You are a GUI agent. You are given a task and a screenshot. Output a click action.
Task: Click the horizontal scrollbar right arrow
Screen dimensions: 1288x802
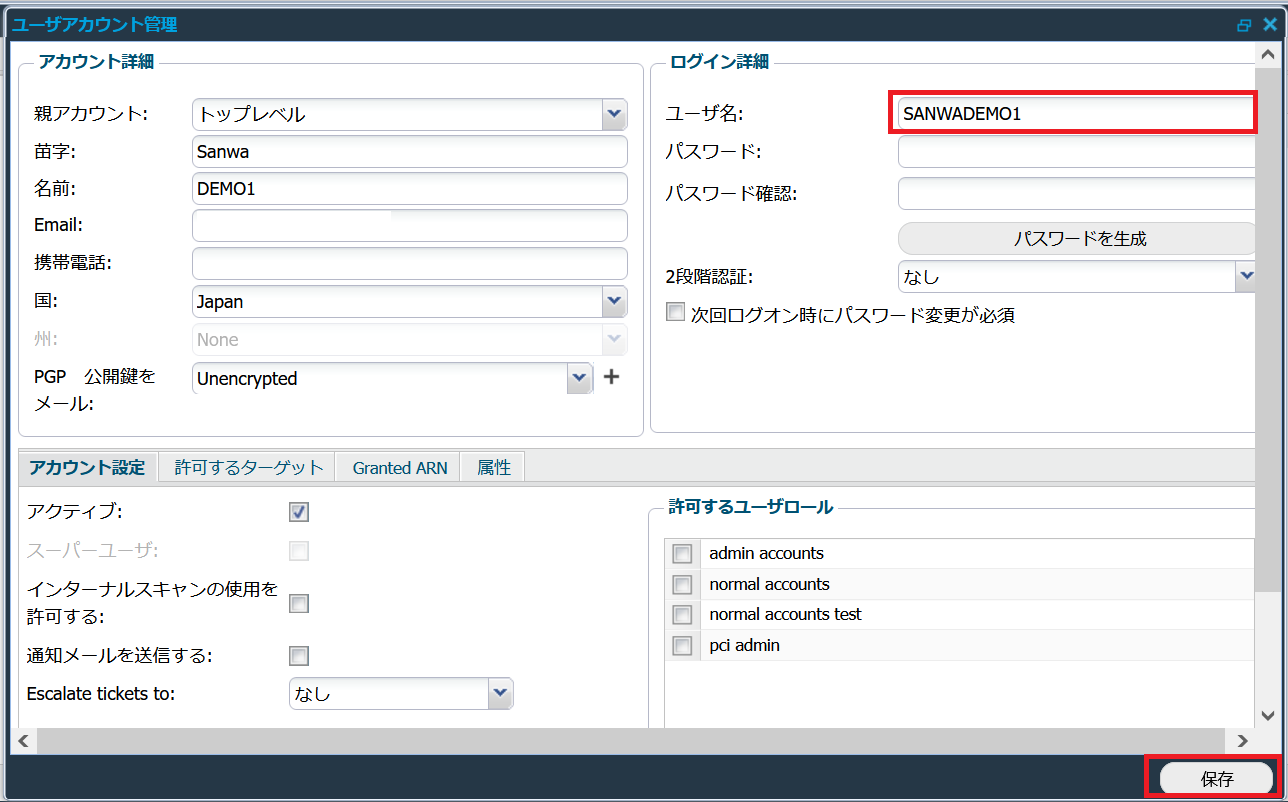pyautogui.click(x=1242, y=741)
